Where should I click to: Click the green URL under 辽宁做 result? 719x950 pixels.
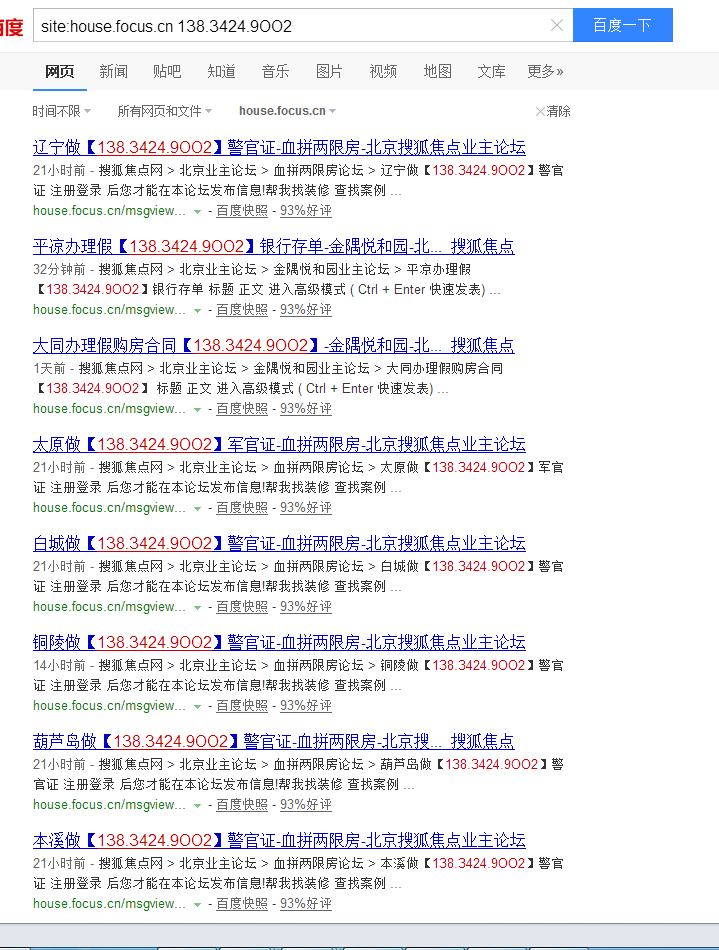coord(109,211)
